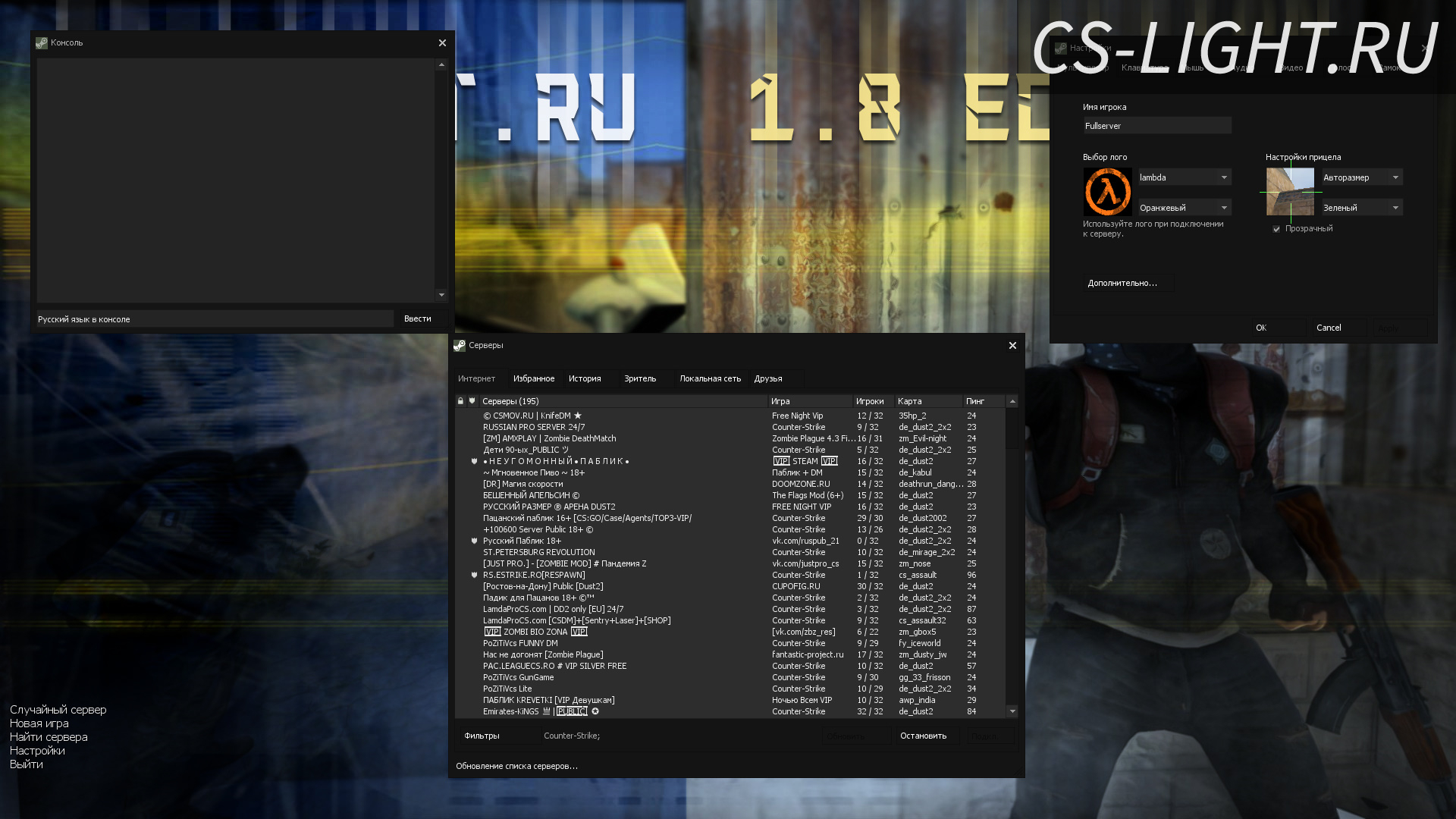Open the Зеленый crosshair color dropdown
Image resolution: width=1456 pixels, height=819 pixels.
click(x=1362, y=208)
